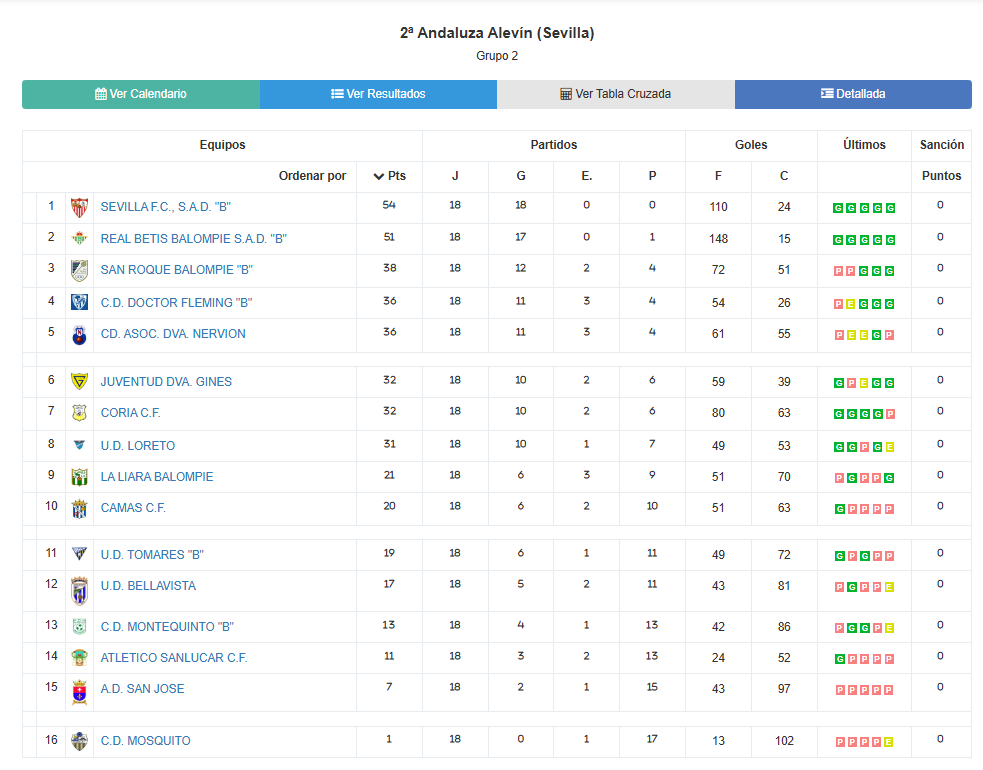Click the list icon in Ver Resultados

click(337, 94)
